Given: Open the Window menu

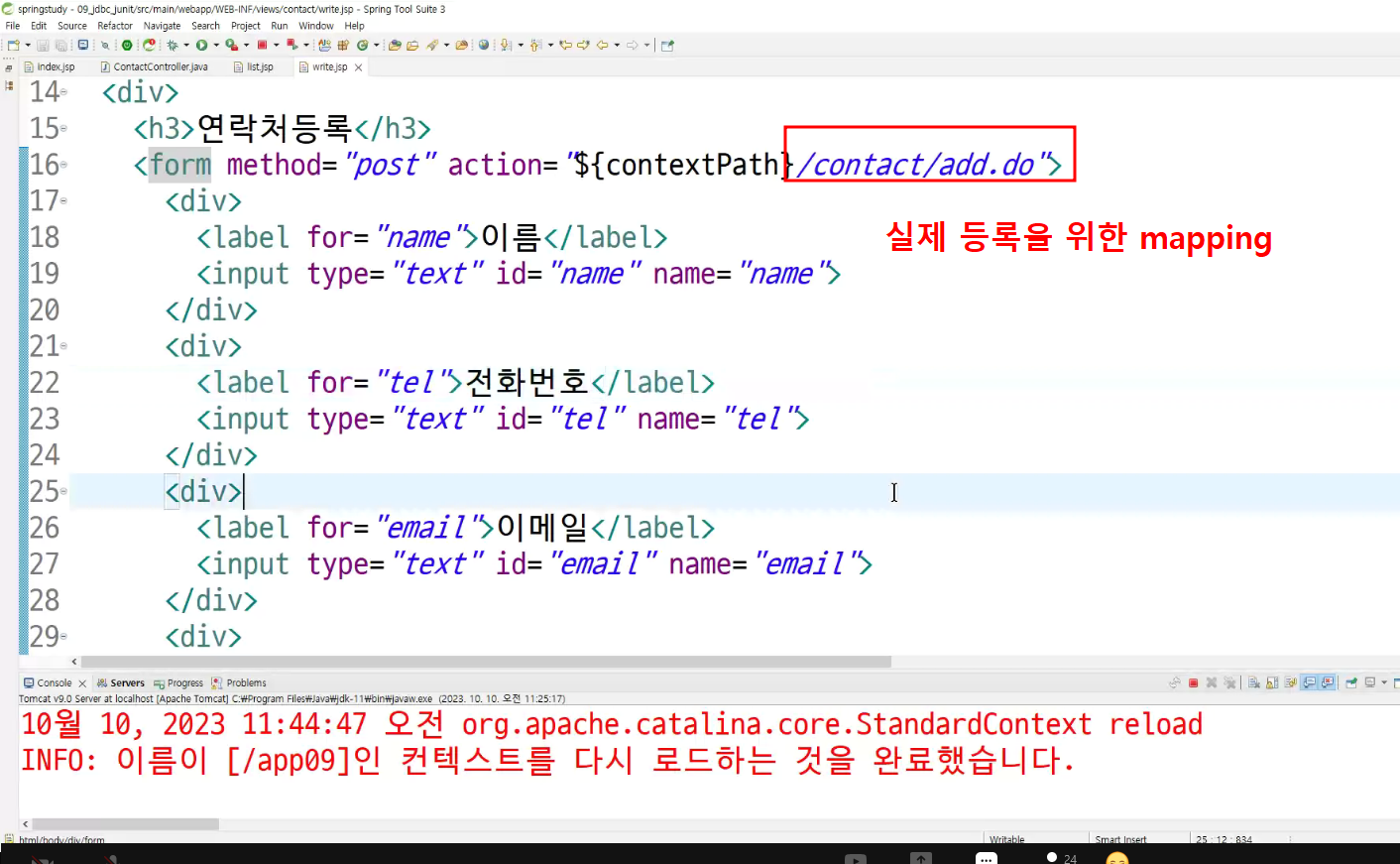Looking at the screenshot, I should [316, 26].
